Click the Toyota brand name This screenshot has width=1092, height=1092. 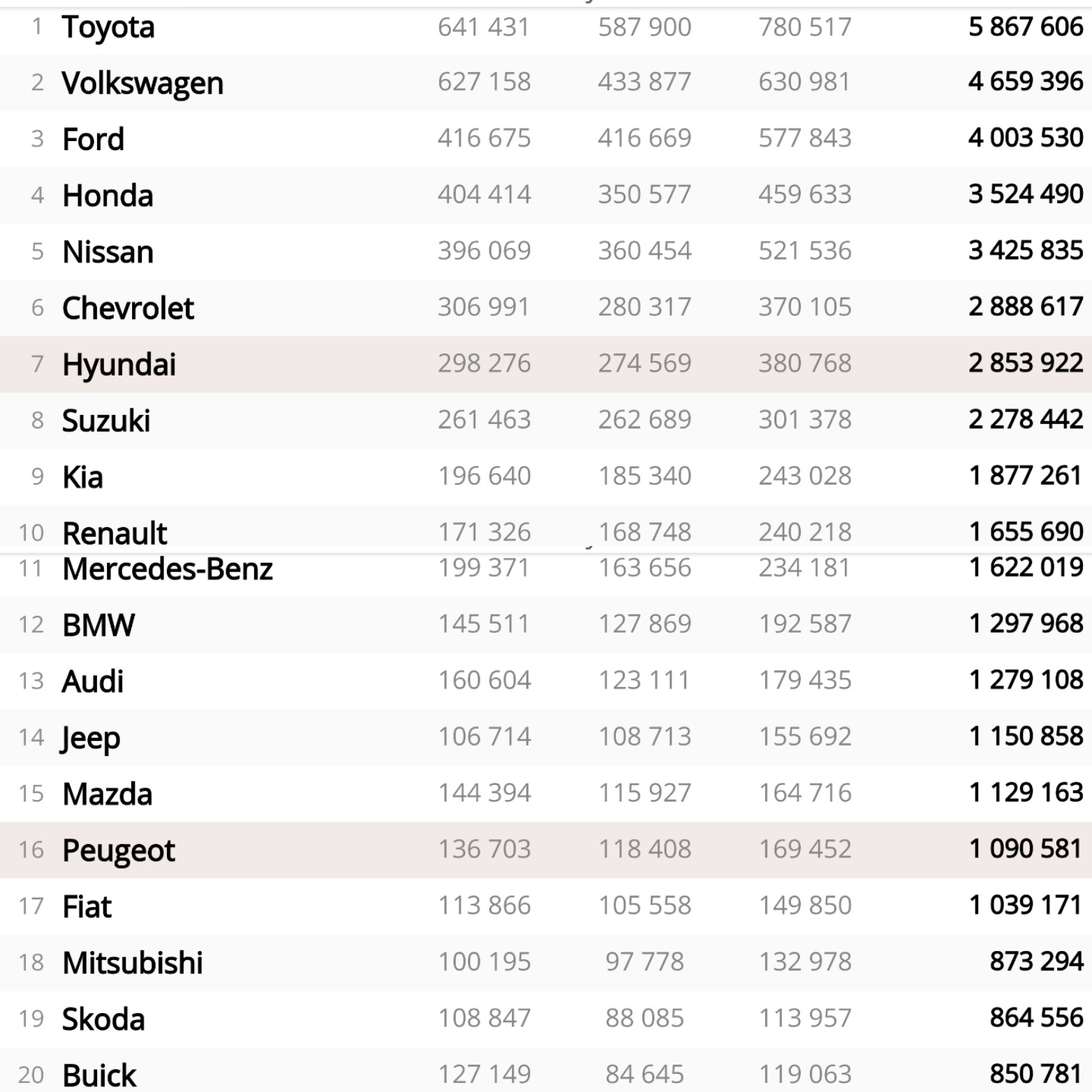pyautogui.click(x=108, y=28)
